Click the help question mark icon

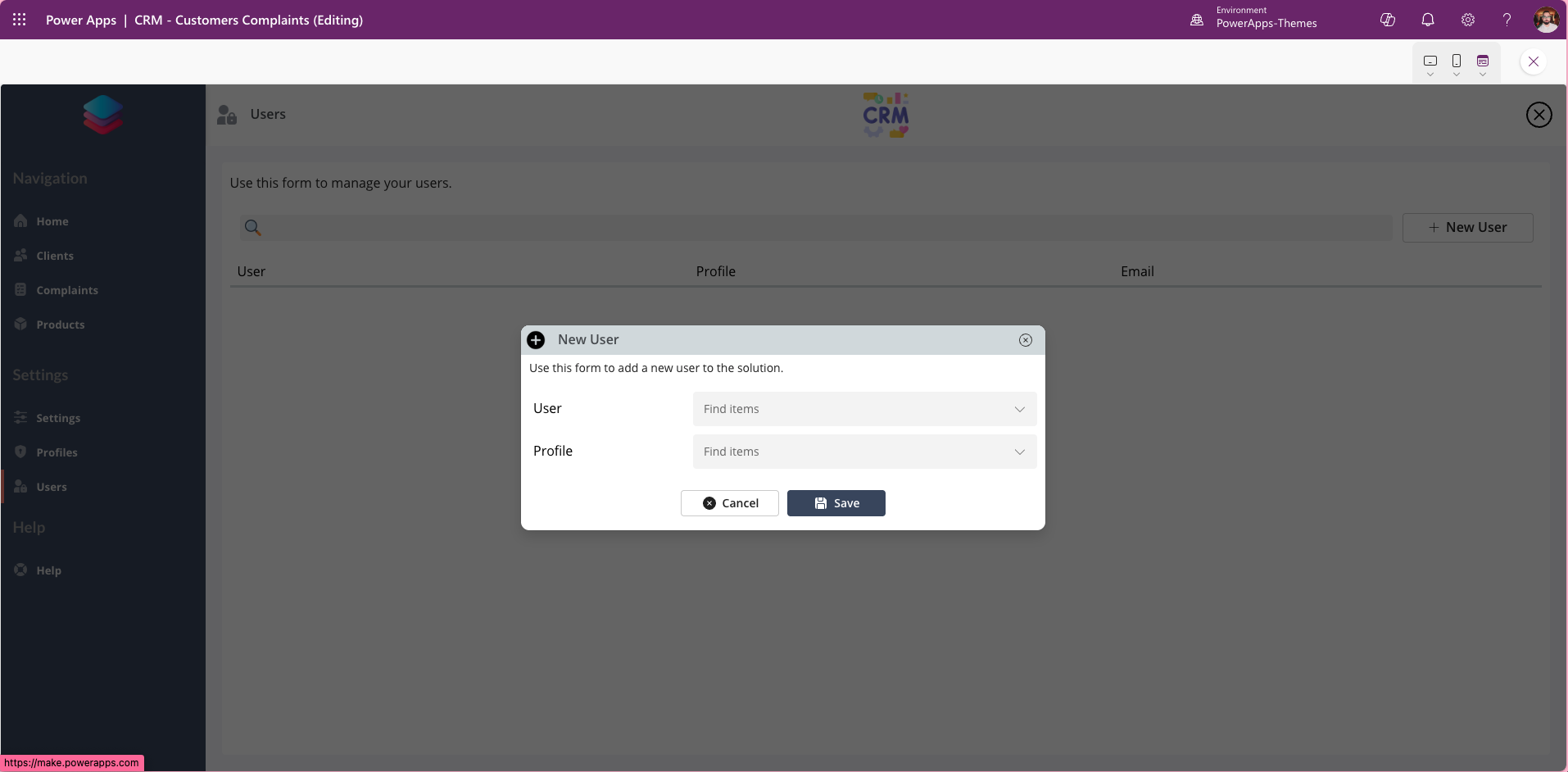pyautogui.click(x=1507, y=20)
